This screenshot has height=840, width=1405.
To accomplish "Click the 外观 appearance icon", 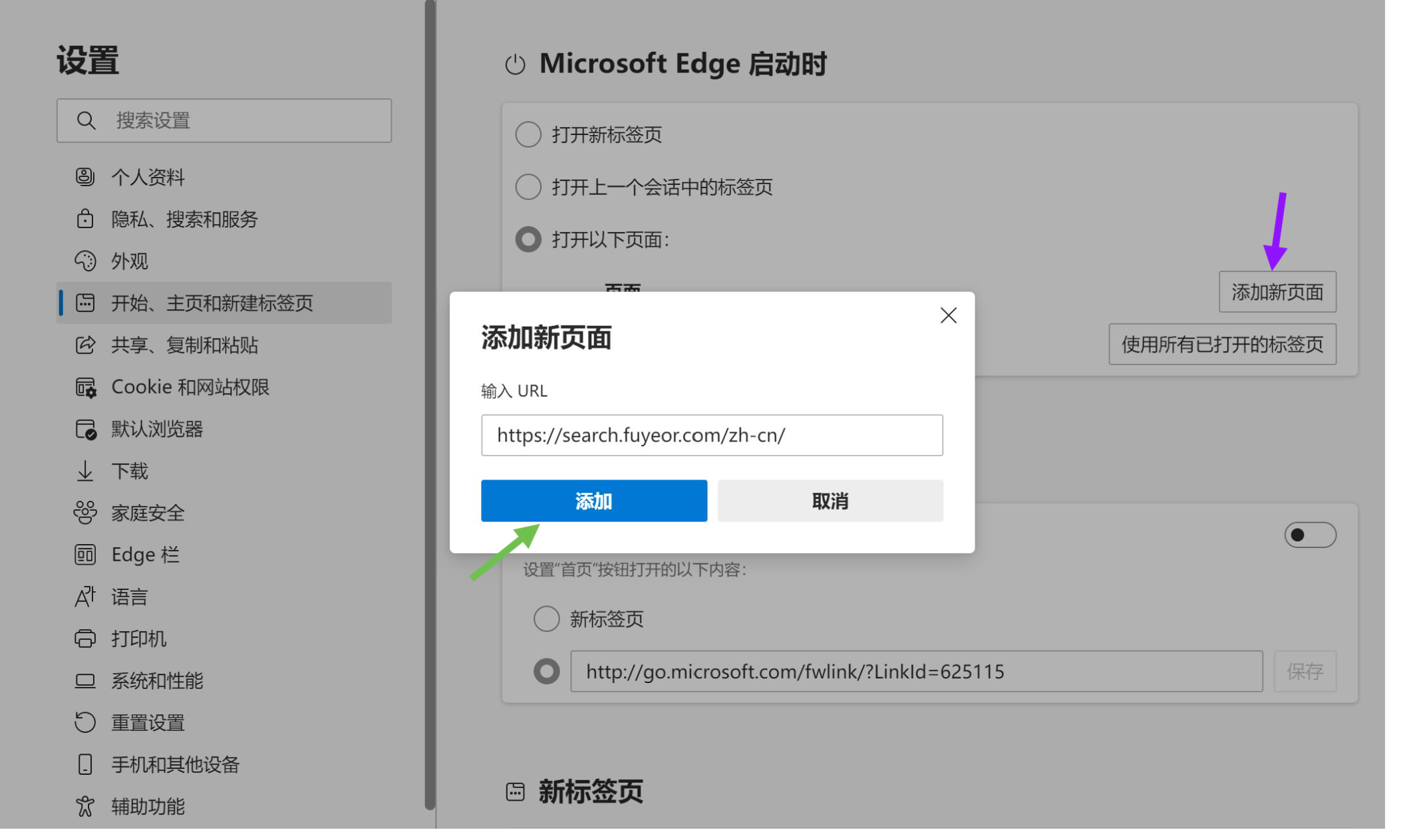I will tap(85, 261).
